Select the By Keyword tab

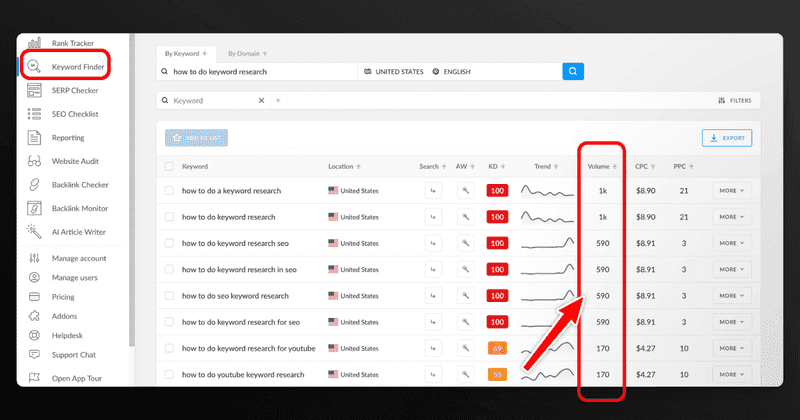(184, 52)
